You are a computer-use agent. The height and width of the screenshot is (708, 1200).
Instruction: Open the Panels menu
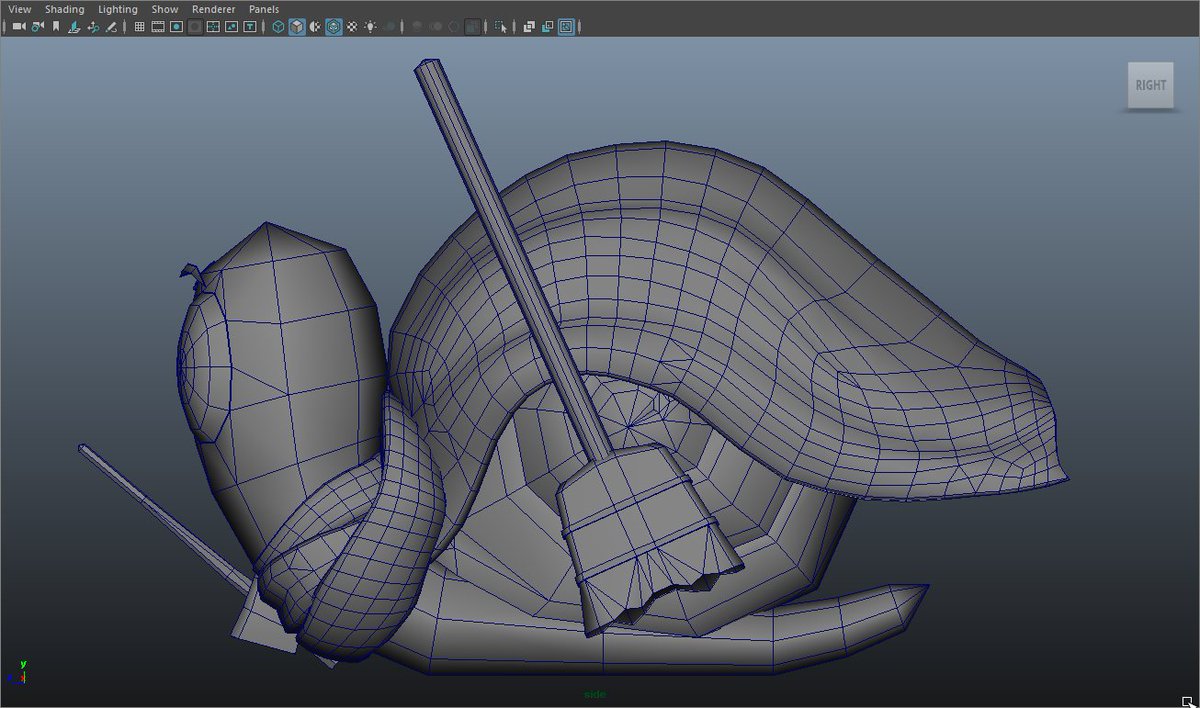[263, 8]
